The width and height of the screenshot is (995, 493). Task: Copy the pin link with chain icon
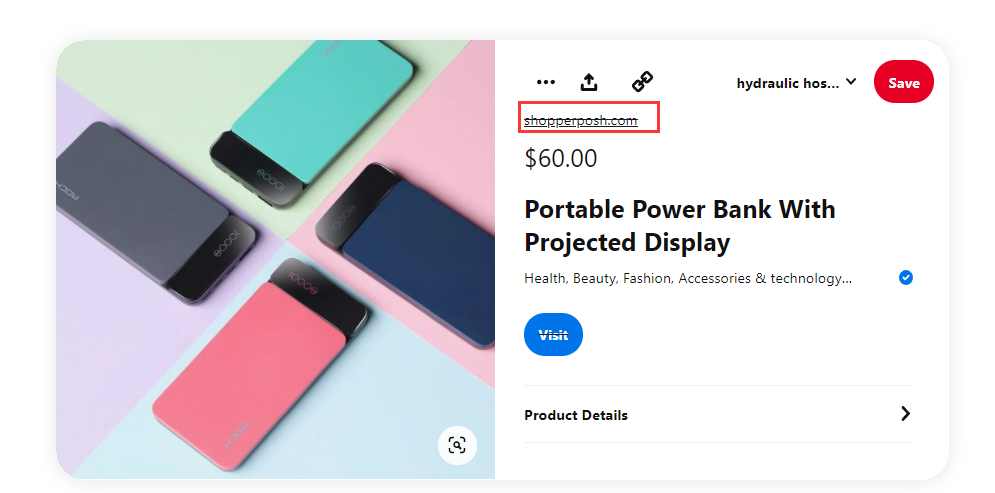coord(642,82)
